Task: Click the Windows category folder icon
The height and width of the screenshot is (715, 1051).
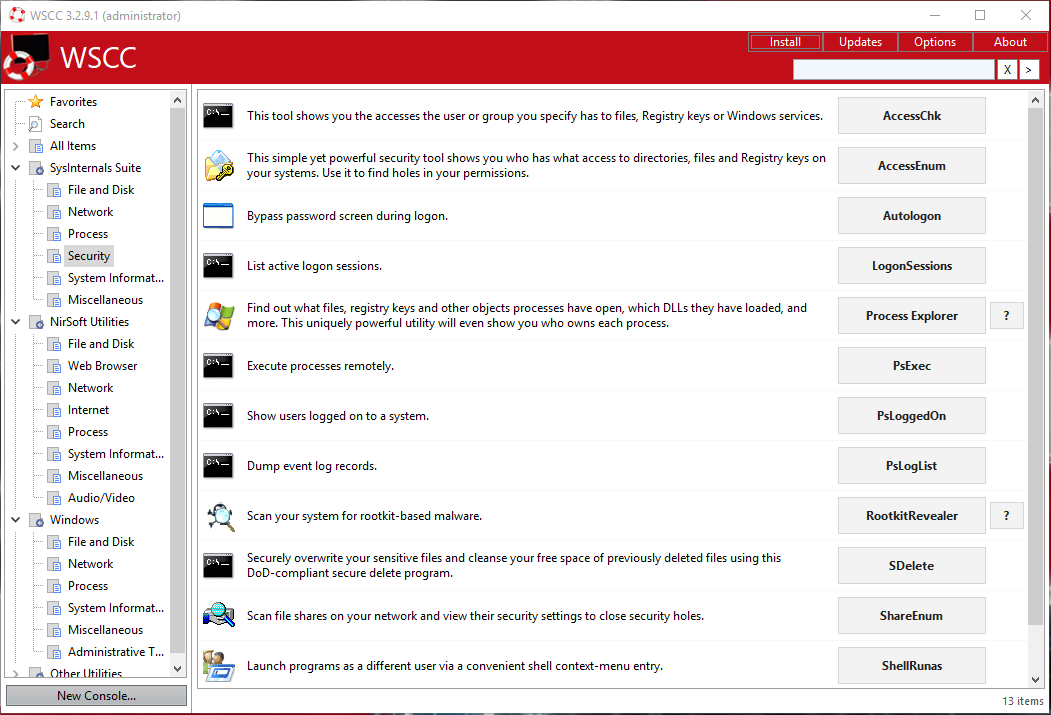Action: 37,520
